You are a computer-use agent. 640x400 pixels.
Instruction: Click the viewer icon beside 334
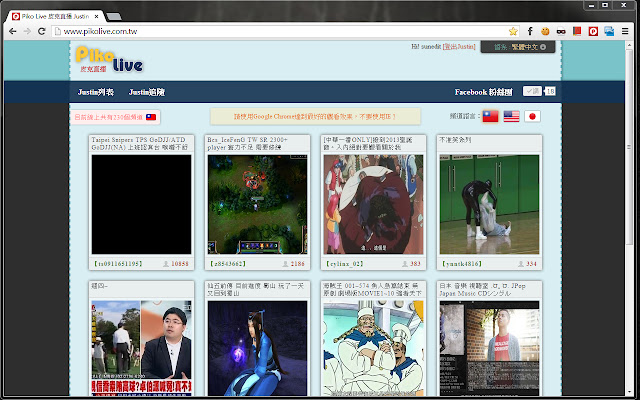[520, 264]
